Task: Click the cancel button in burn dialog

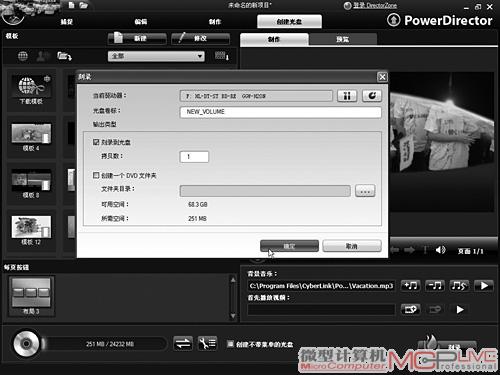Action: click(352, 246)
